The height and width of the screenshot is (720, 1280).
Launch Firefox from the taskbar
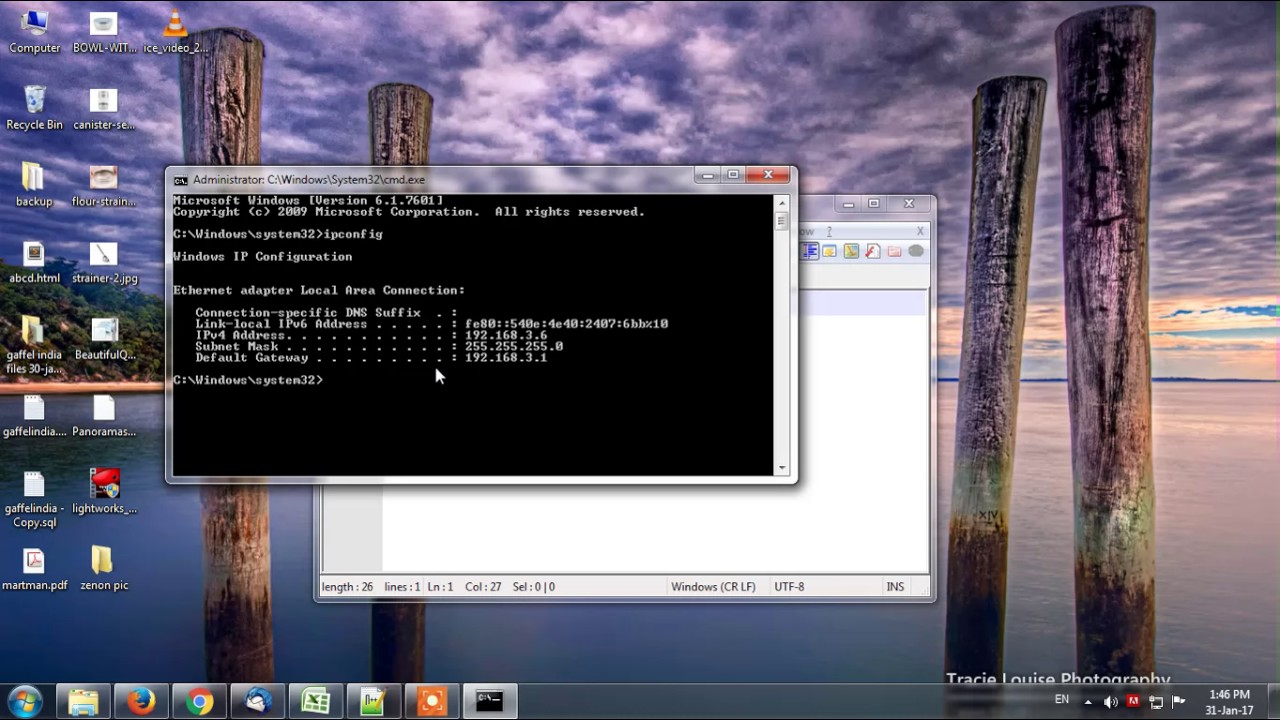(x=141, y=701)
